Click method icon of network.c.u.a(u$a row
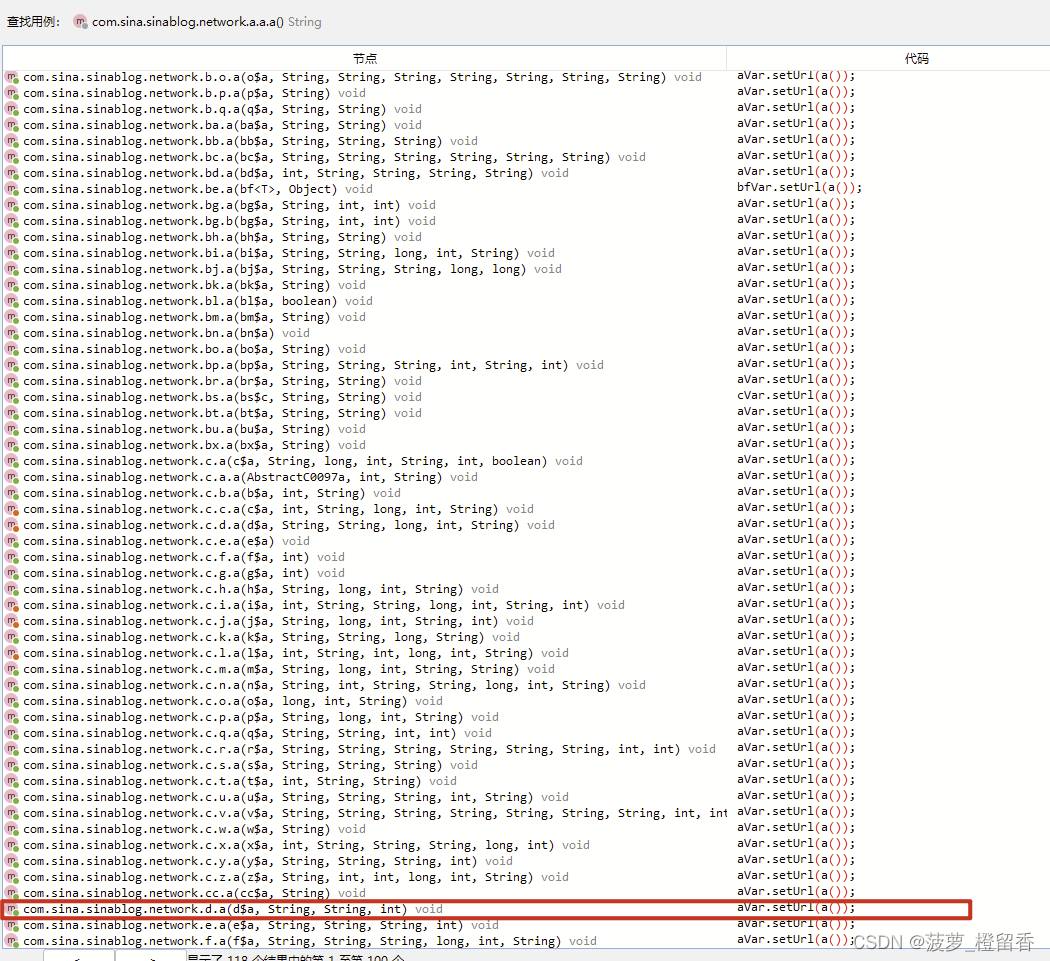 tap(12, 797)
